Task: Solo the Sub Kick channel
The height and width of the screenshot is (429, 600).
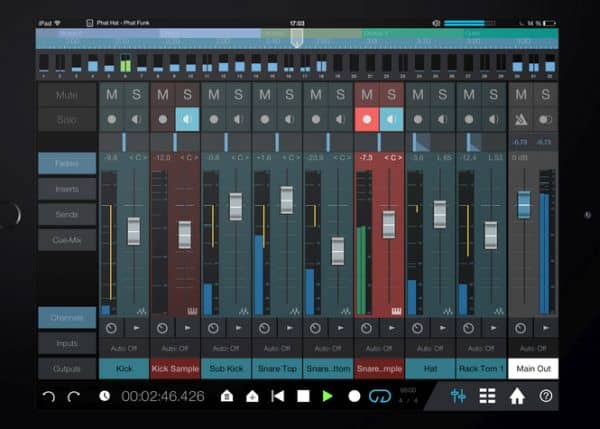Action: click(x=238, y=95)
